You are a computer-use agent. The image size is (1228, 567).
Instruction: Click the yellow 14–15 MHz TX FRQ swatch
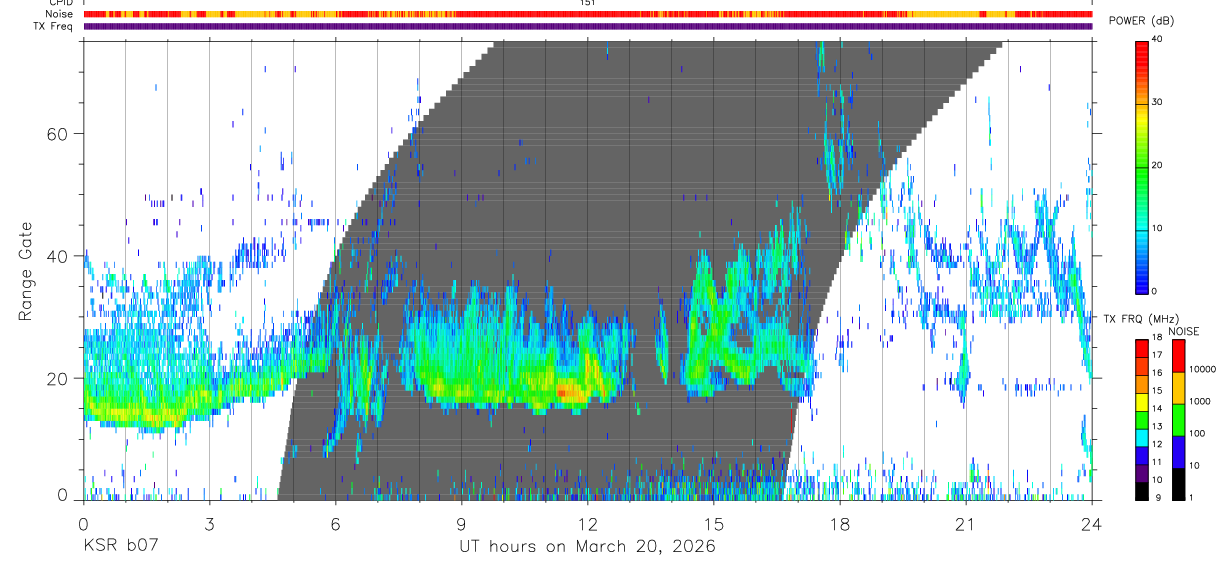coord(1142,402)
